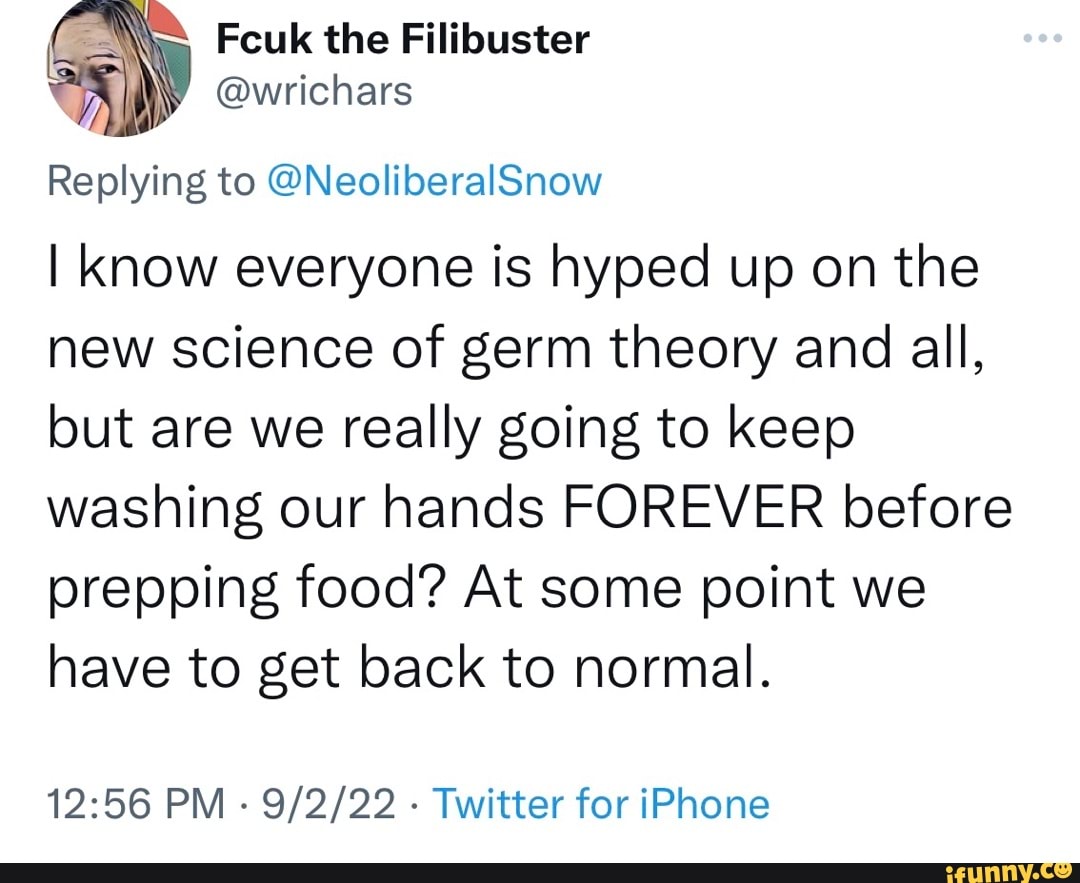1080x883 pixels.
Task: Click the display name Fcuk the Filibuster
Action: tap(401, 39)
